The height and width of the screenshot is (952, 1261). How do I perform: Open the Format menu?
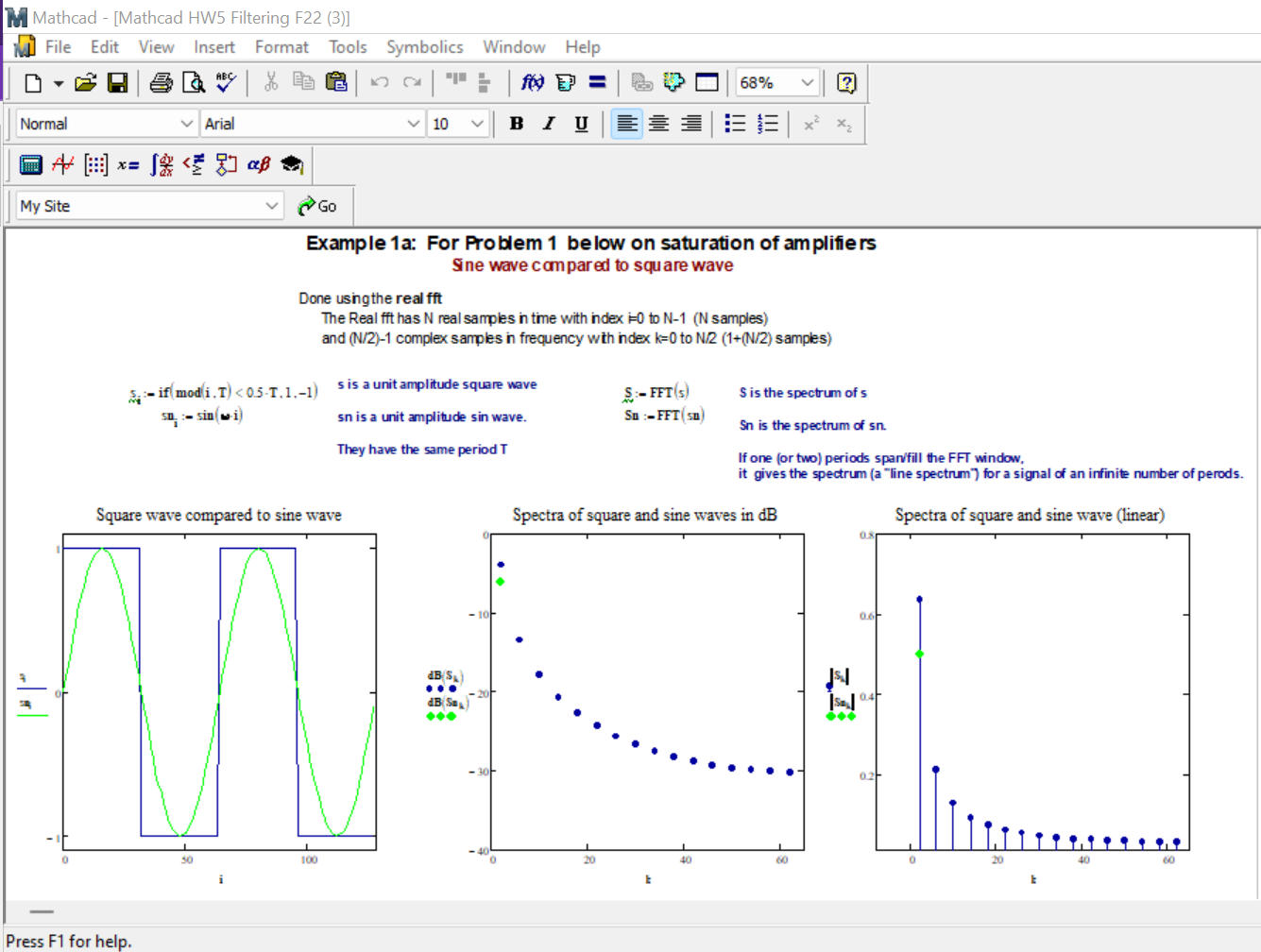tap(281, 47)
